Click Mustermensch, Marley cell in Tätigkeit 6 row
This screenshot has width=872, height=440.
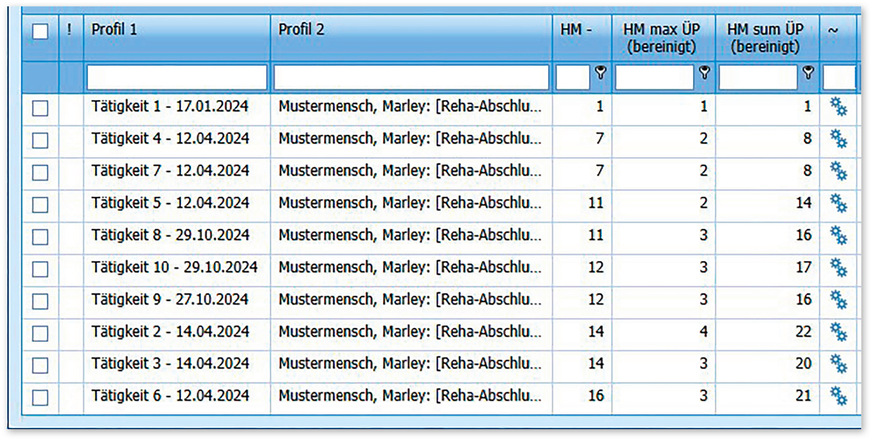point(412,397)
